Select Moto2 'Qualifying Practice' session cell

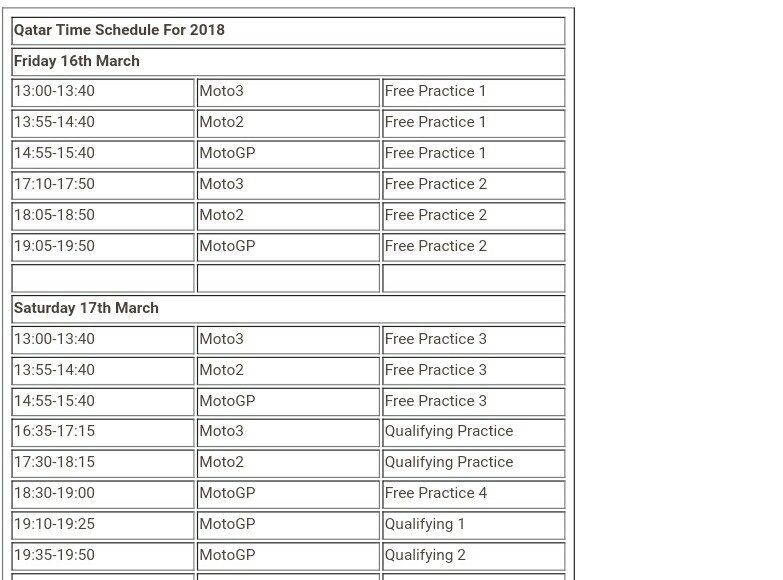(449, 462)
